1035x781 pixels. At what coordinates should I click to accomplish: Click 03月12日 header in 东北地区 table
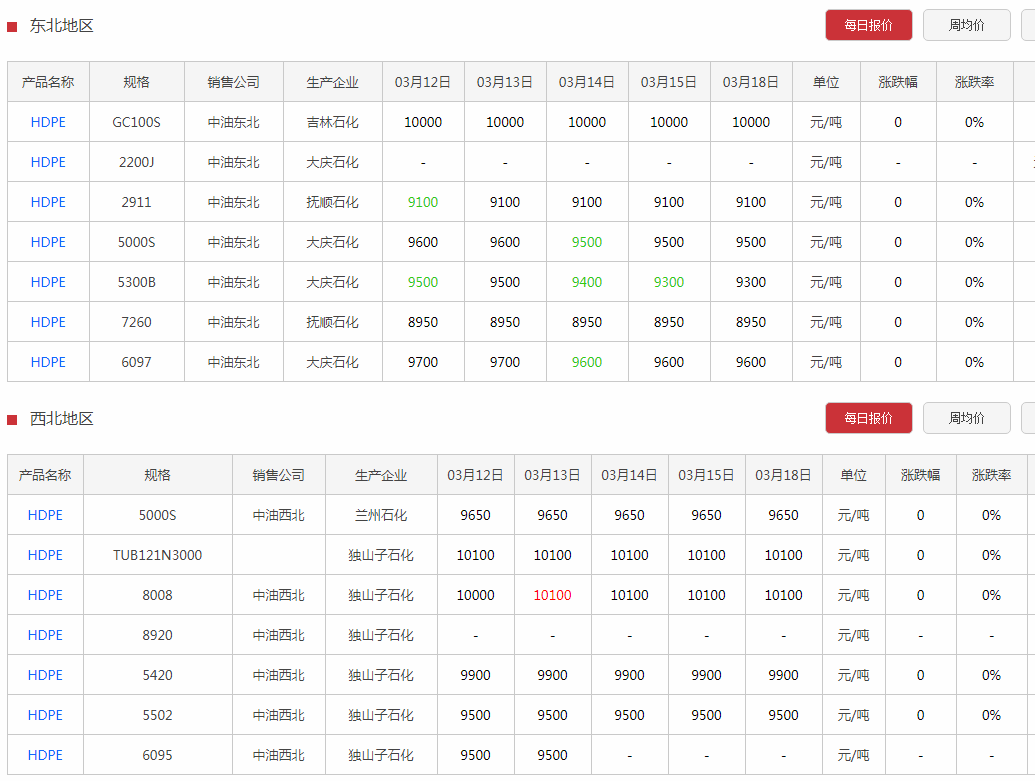click(x=423, y=82)
